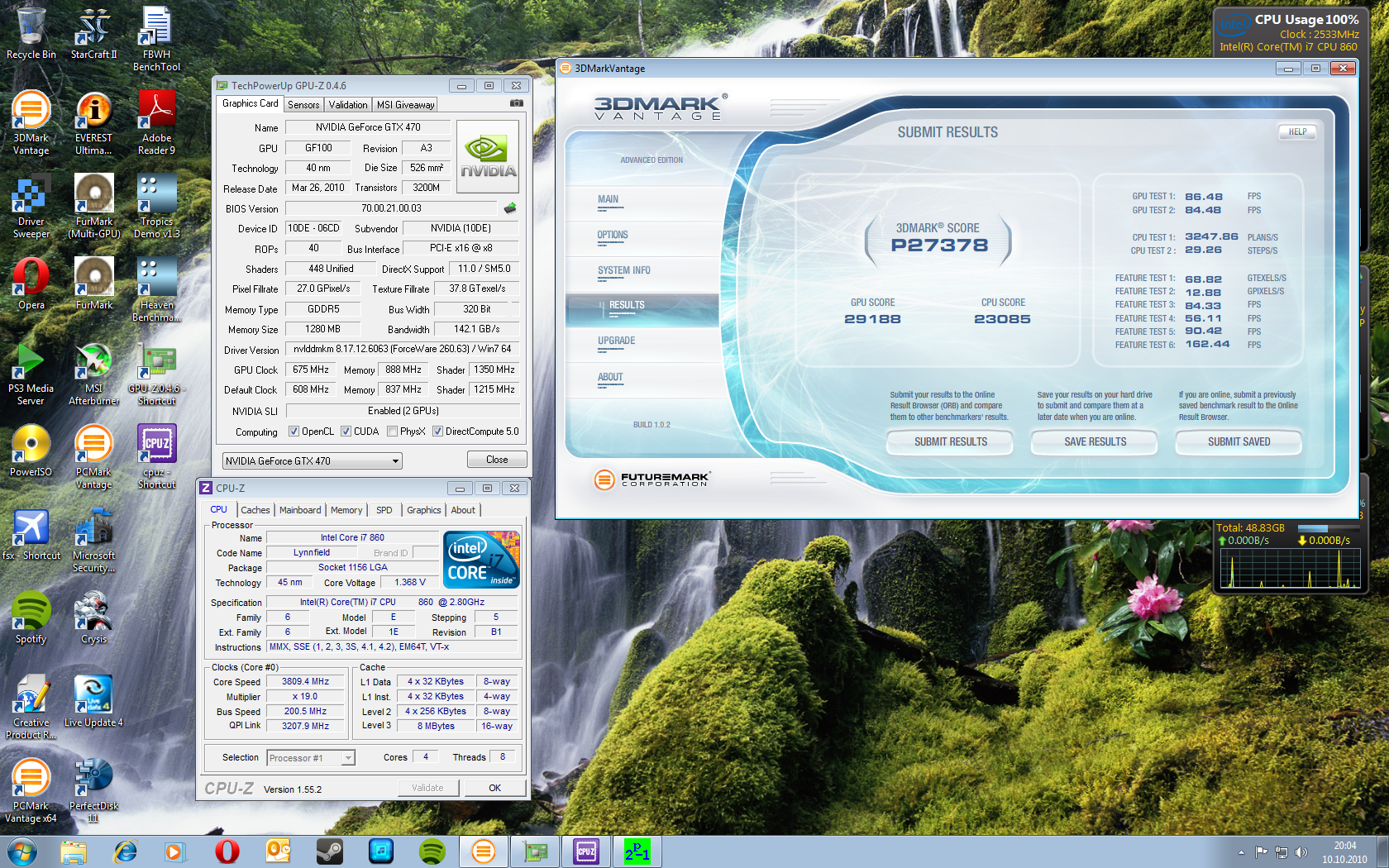Open the Recycle Bin desktop icon
The width and height of the screenshot is (1389, 868).
(x=31, y=33)
